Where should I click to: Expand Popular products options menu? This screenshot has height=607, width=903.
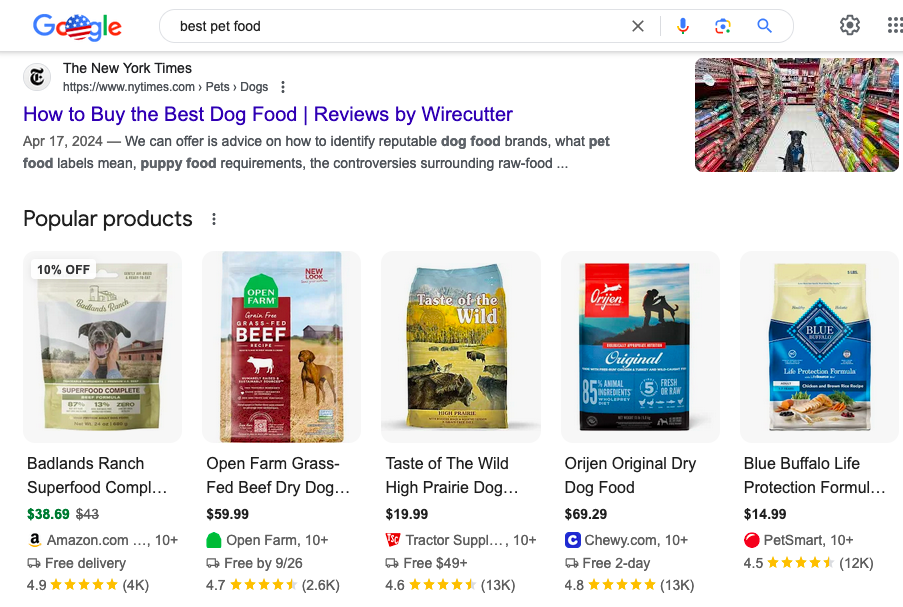click(213, 219)
